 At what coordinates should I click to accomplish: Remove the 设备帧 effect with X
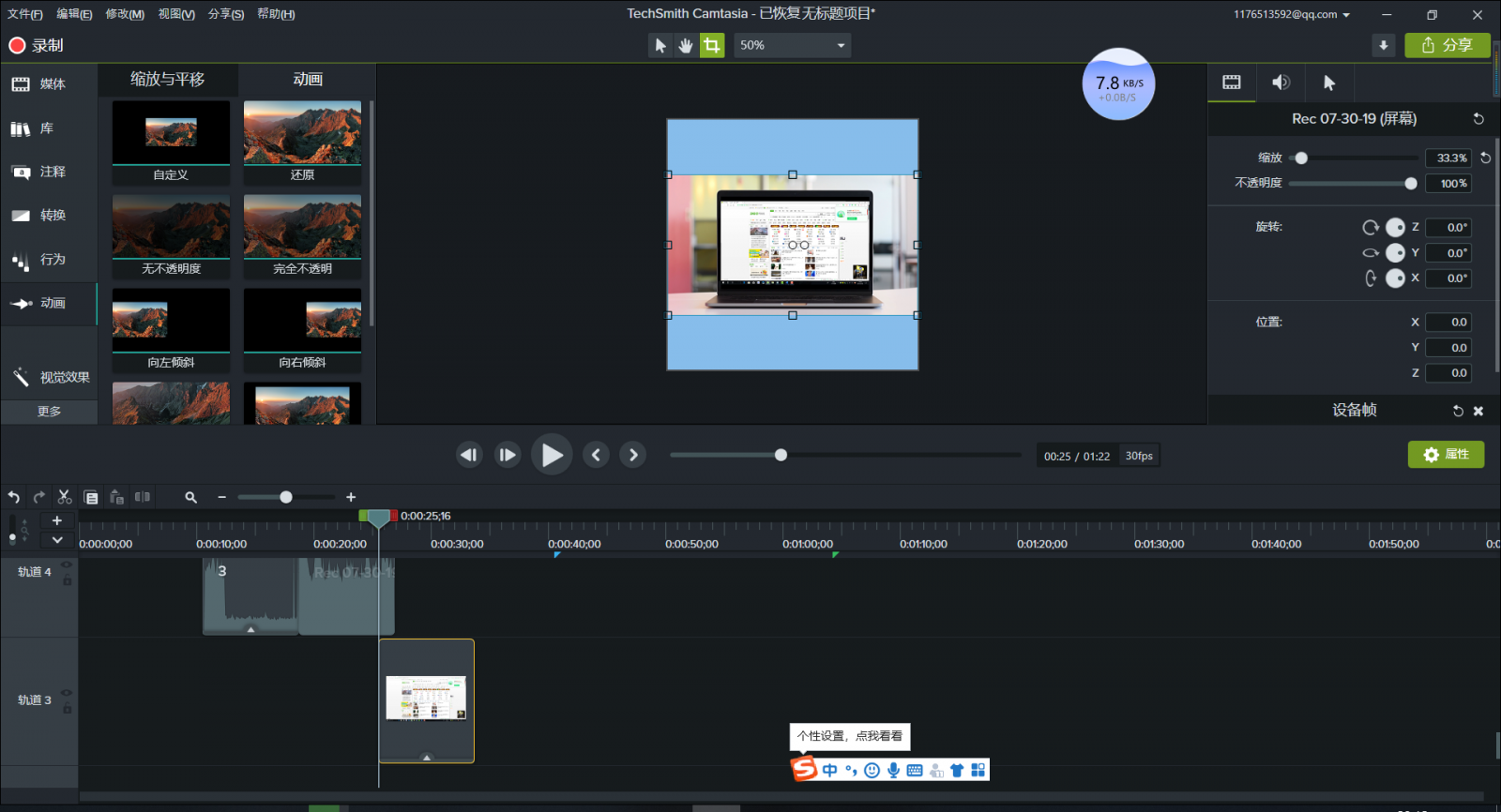point(1478,411)
